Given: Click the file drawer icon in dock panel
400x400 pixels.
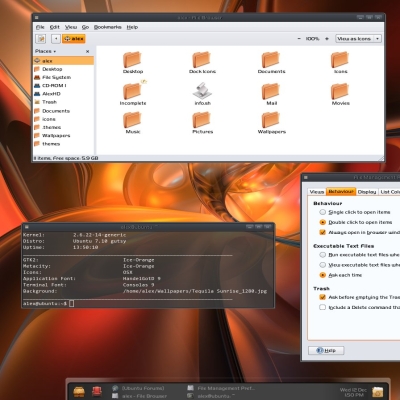Looking at the screenshot, I should (x=79, y=391).
